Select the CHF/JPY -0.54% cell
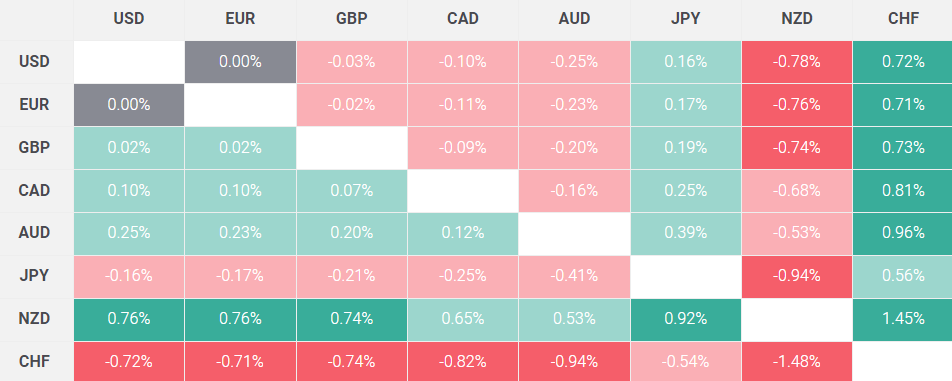 click(x=685, y=362)
